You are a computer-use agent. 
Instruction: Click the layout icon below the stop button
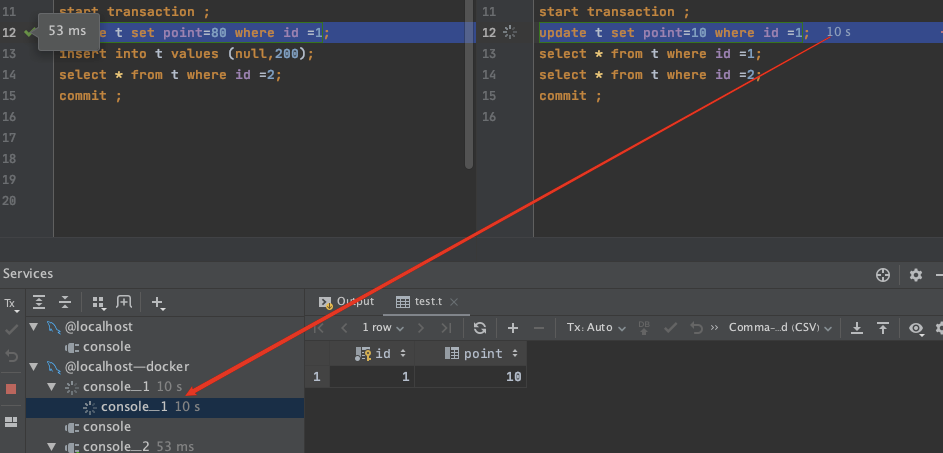(11, 422)
